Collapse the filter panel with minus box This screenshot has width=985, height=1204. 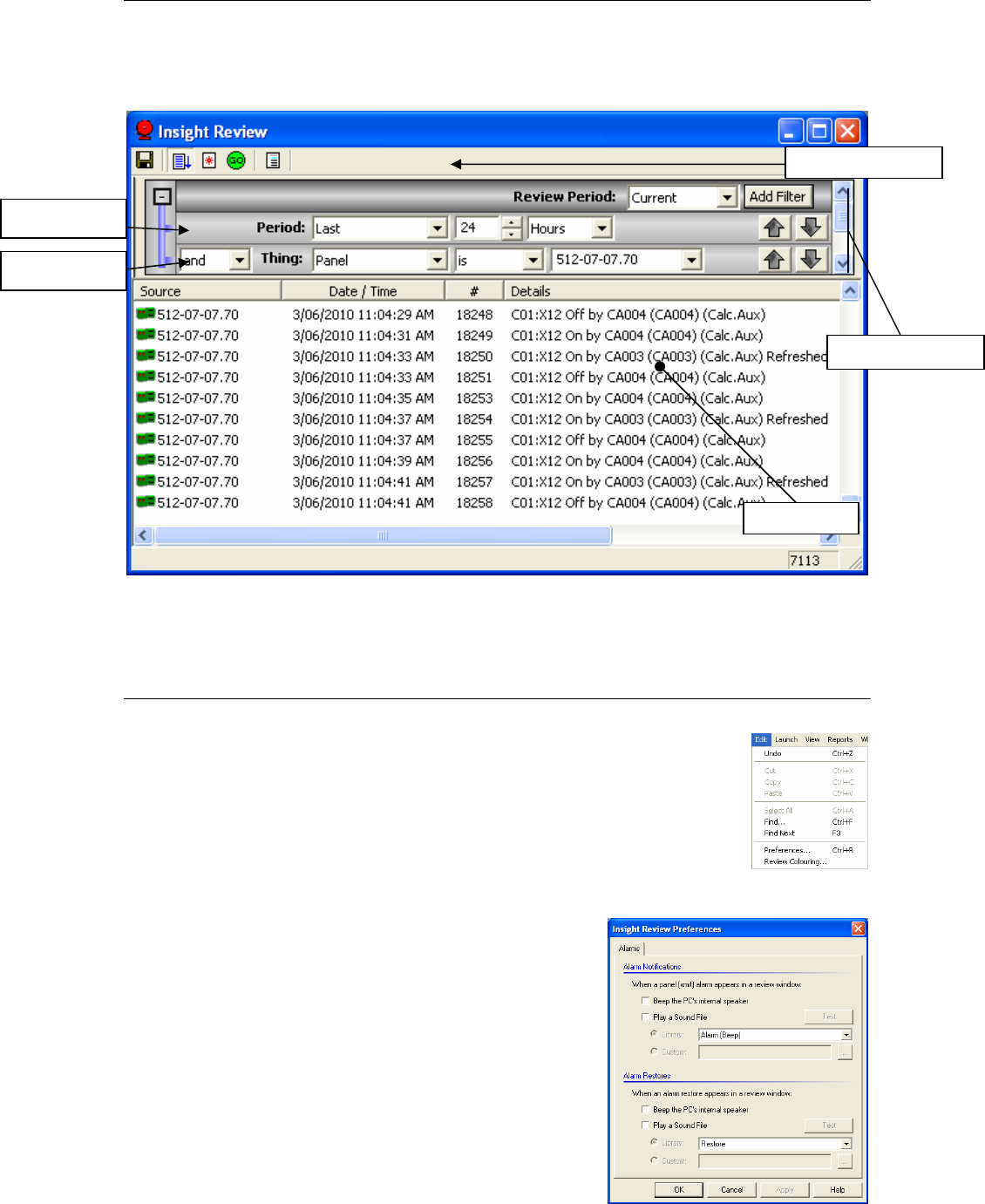tap(162, 196)
